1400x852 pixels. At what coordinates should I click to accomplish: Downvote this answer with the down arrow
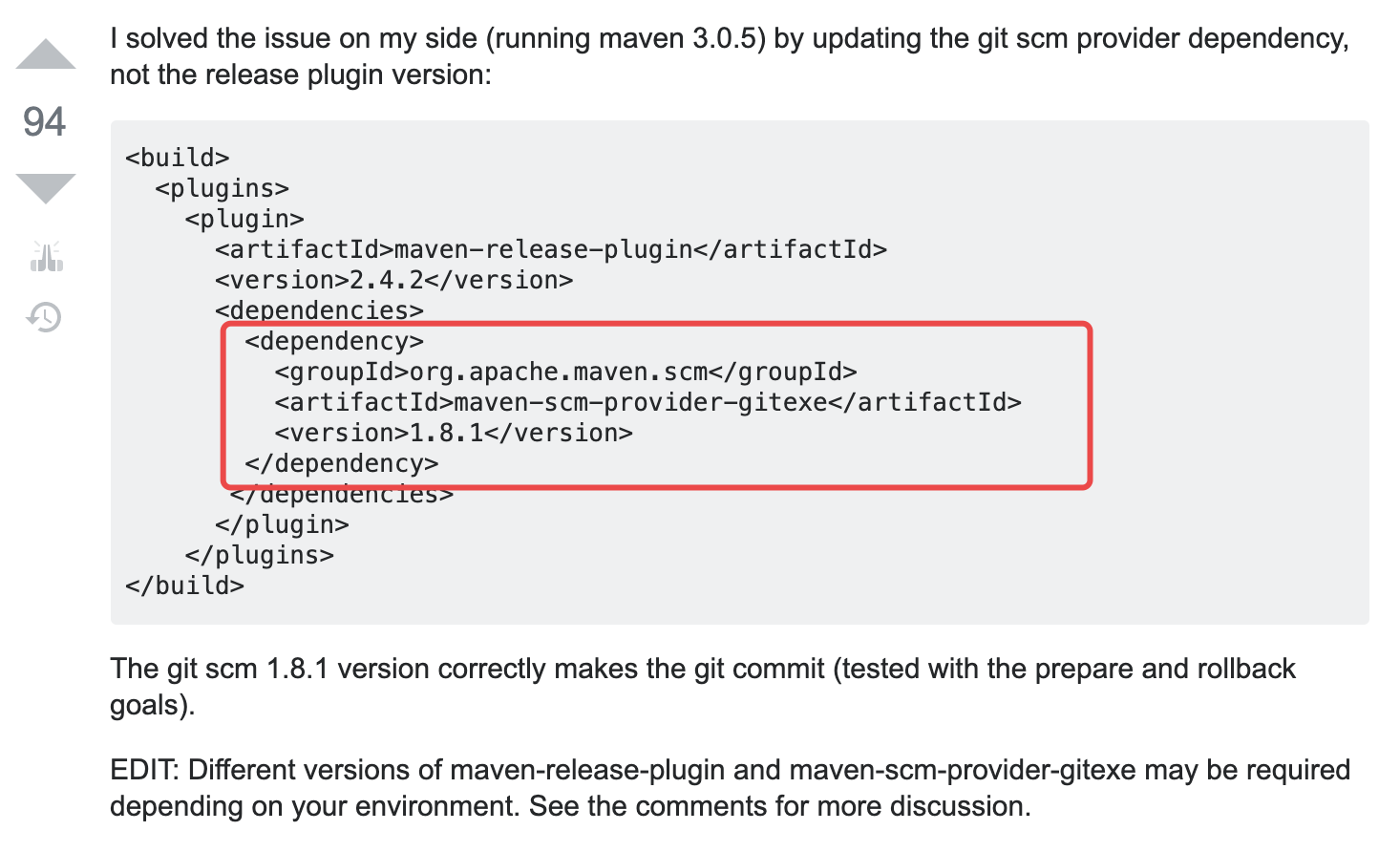point(46,187)
